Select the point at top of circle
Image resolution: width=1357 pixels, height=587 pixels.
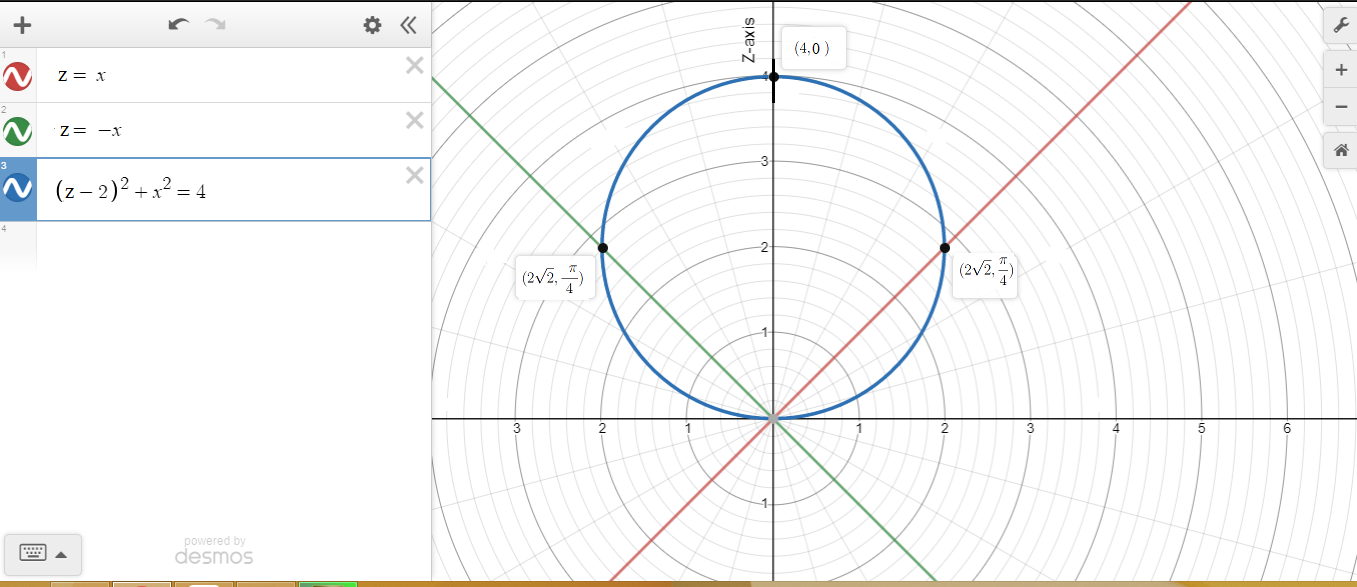click(x=773, y=77)
